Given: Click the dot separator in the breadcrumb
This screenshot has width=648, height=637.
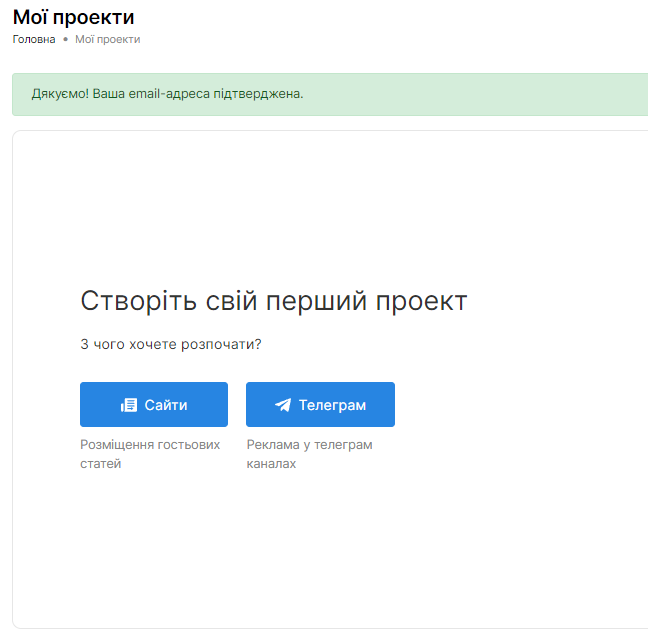Looking at the screenshot, I should pyautogui.click(x=65, y=39).
